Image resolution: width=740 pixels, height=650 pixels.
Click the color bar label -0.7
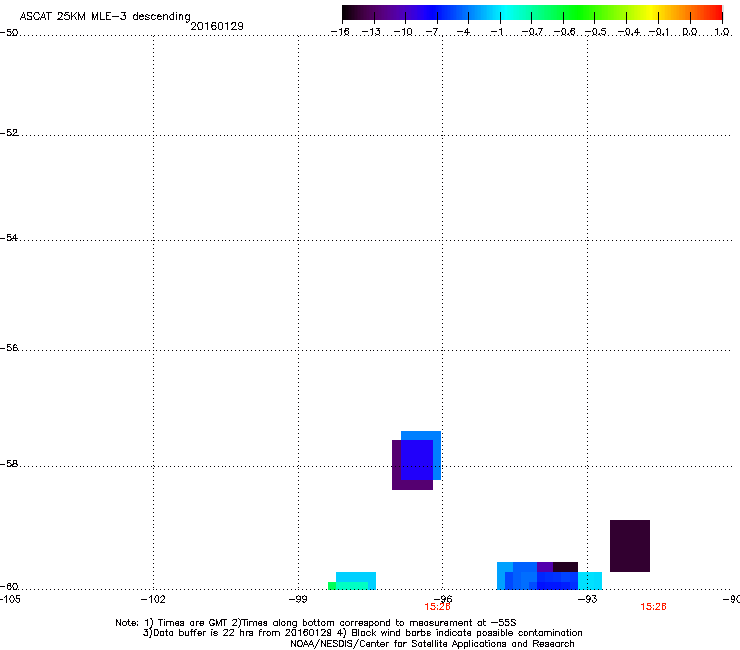pyautogui.click(x=532, y=32)
